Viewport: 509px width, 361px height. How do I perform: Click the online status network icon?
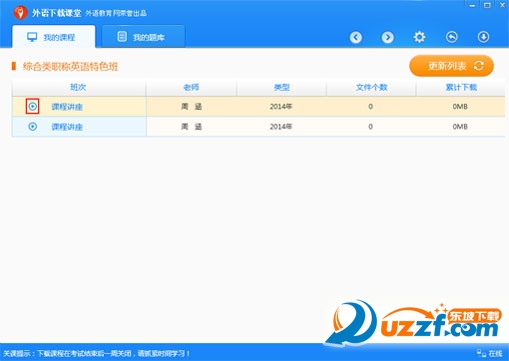(x=481, y=353)
